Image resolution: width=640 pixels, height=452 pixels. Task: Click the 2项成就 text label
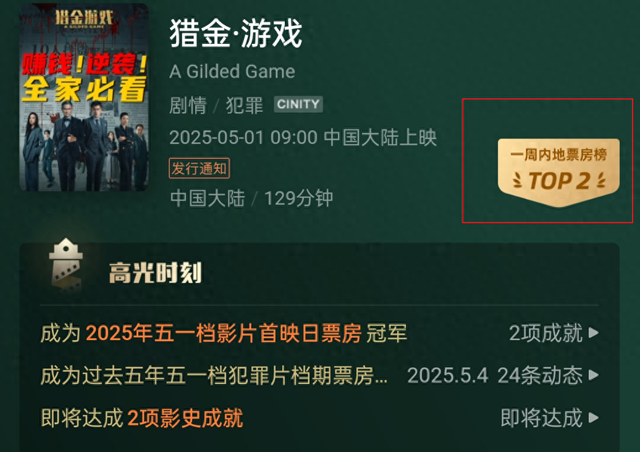546,333
